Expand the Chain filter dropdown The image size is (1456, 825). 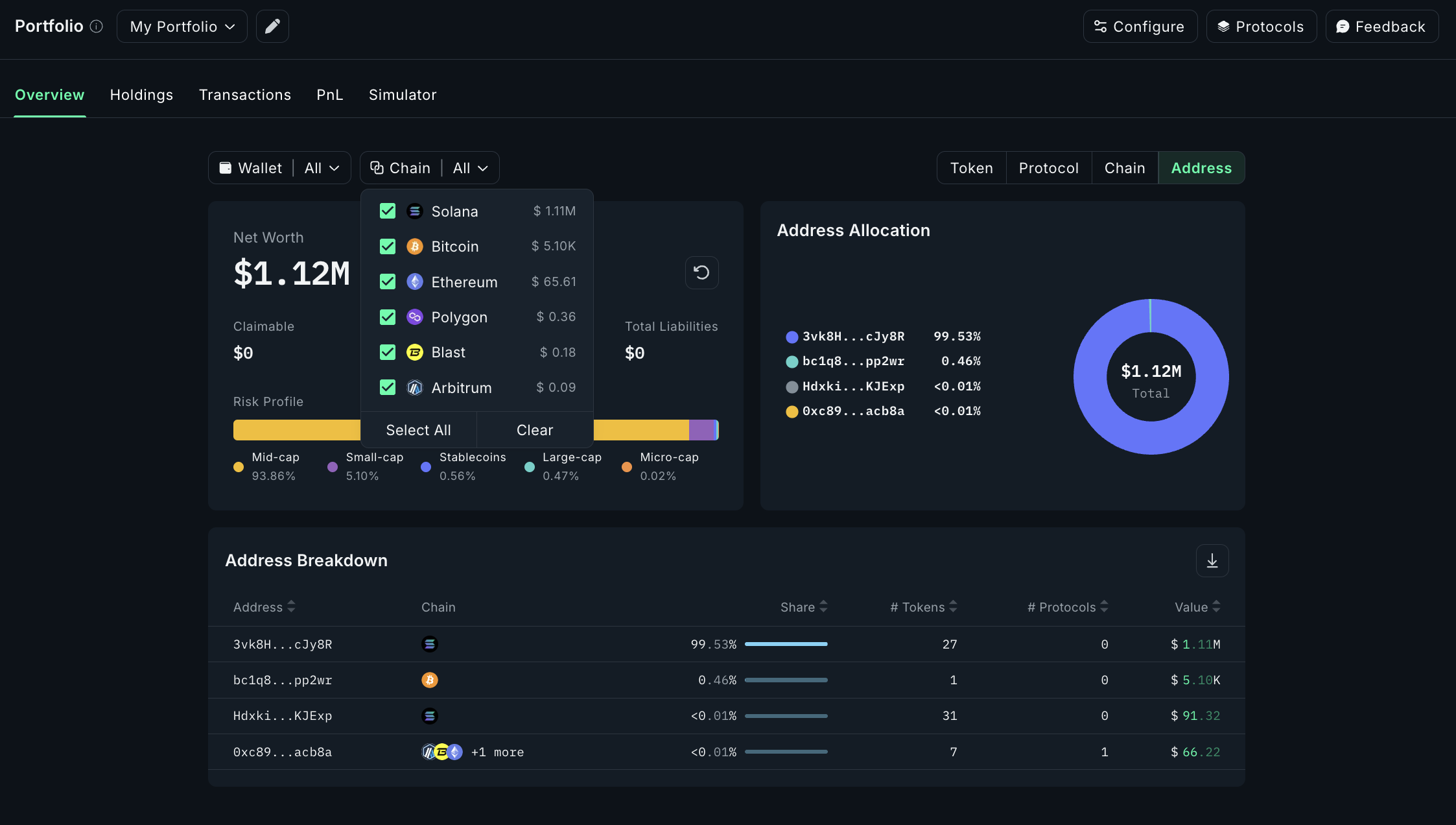[429, 167]
